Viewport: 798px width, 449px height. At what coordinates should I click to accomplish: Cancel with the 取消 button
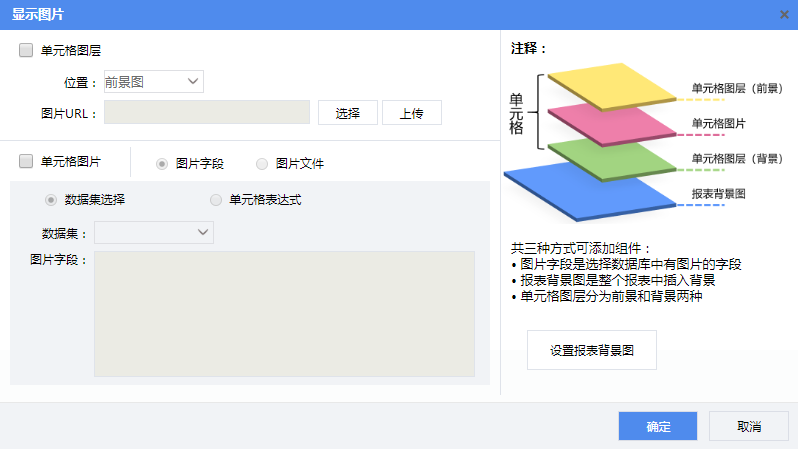(x=749, y=426)
